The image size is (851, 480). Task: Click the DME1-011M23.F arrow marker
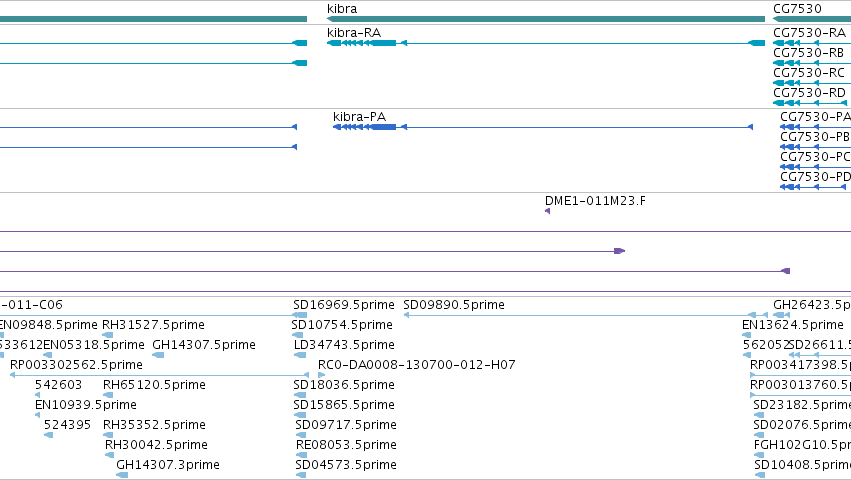(548, 211)
